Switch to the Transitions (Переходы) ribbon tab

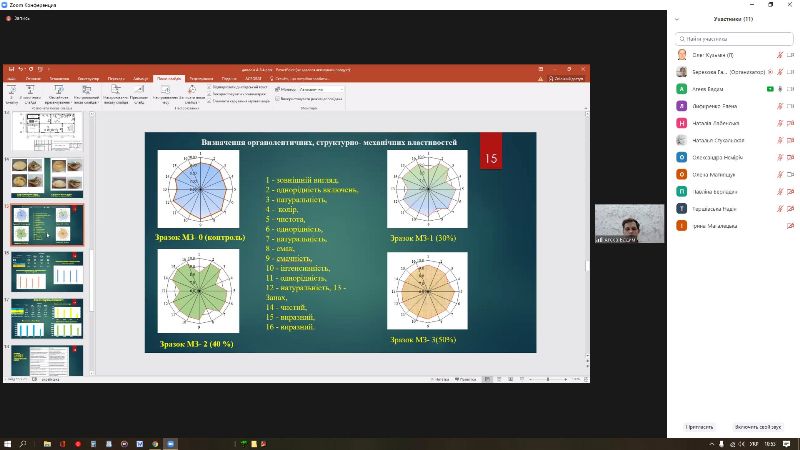[x=116, y=79]
